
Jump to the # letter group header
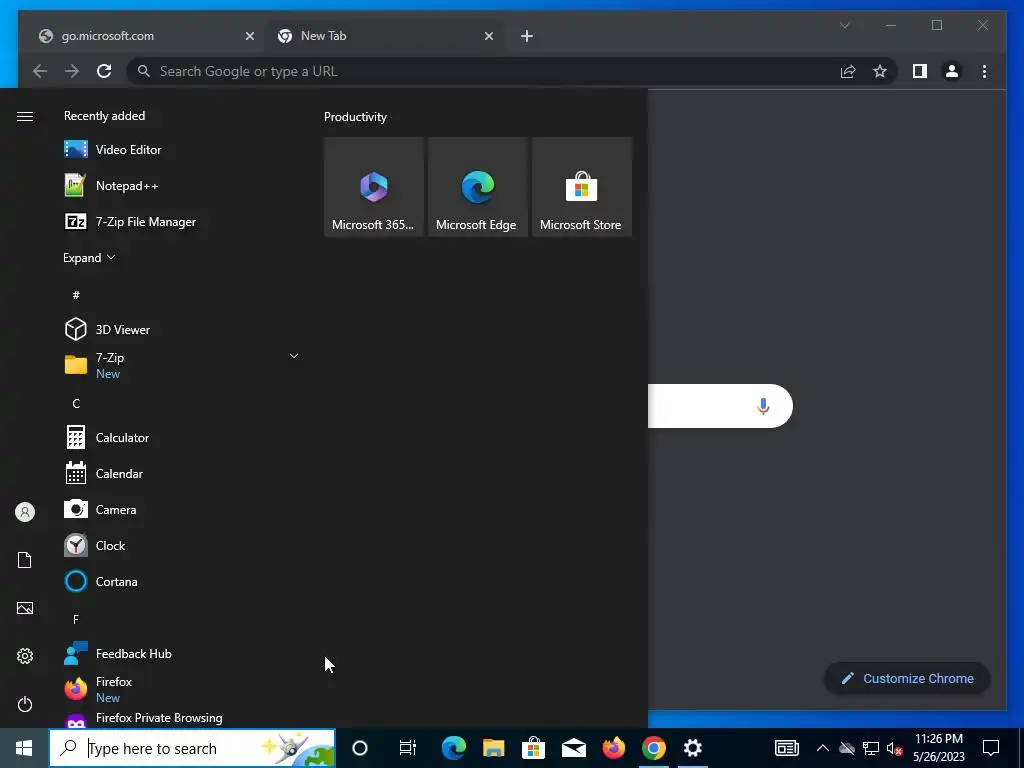click(x=76, y=295)
